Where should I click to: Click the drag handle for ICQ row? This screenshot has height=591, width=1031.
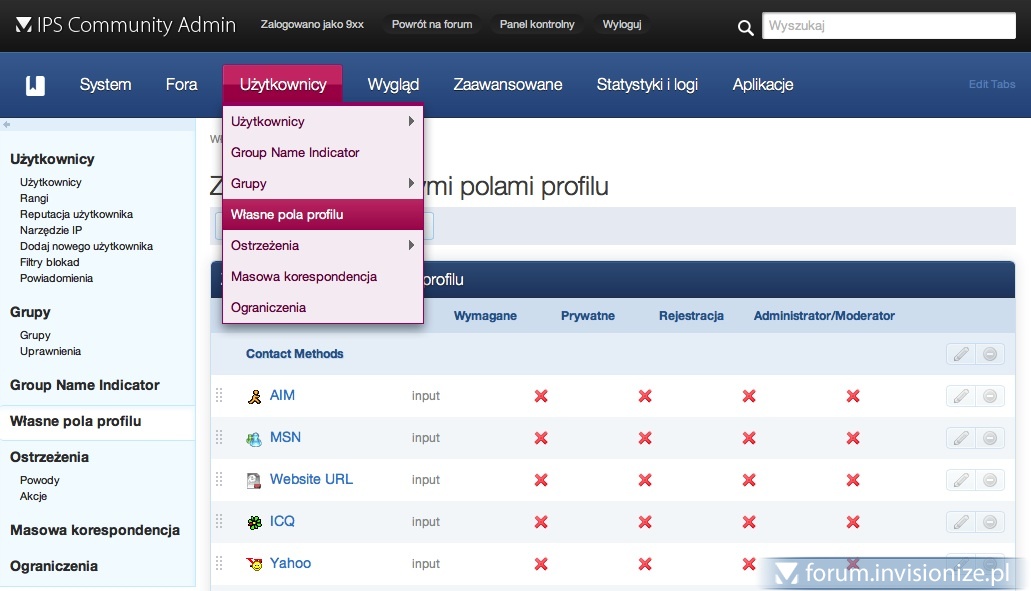point(219,522)
